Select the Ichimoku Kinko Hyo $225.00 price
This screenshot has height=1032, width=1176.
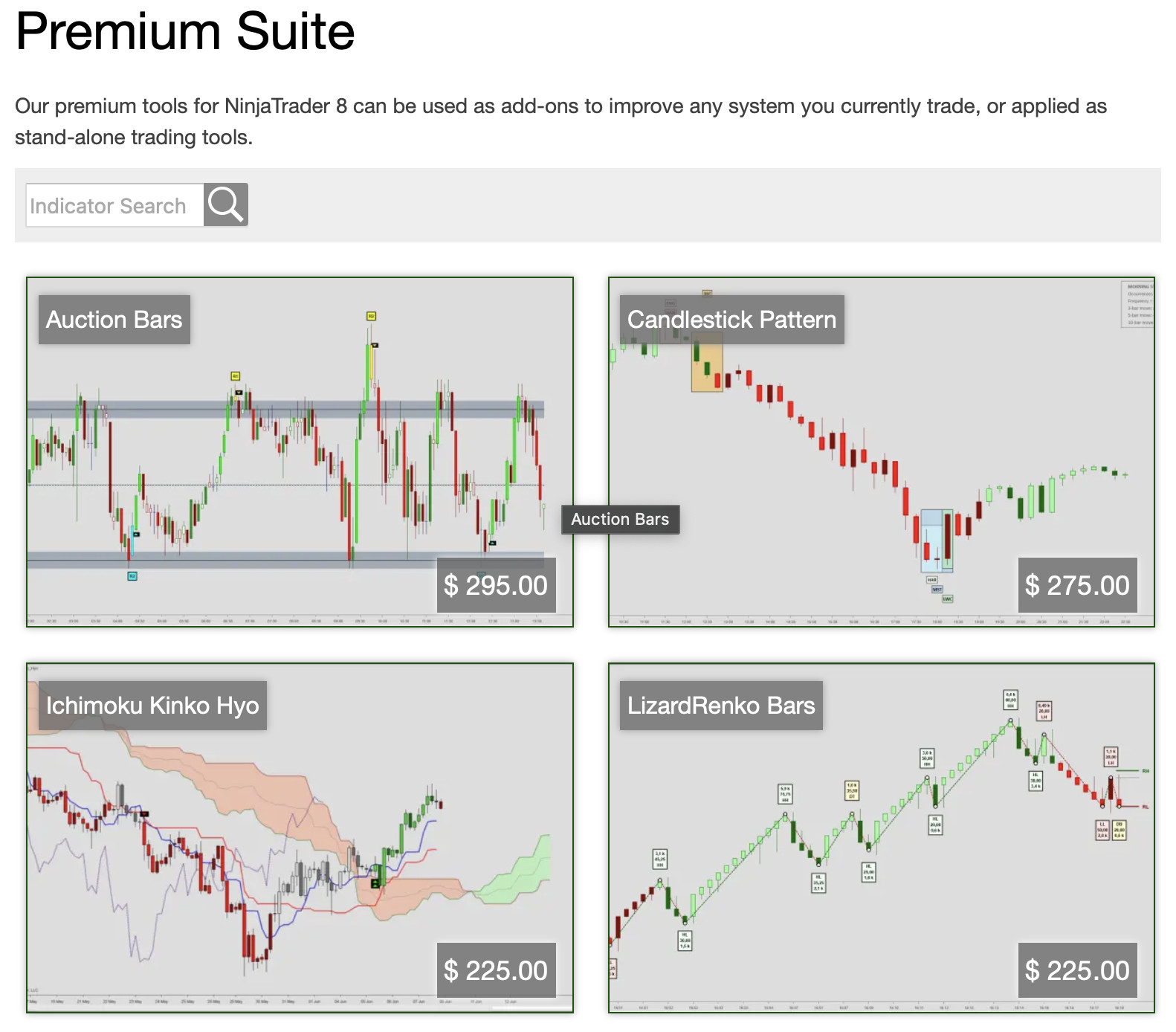(x=495, y=970)
